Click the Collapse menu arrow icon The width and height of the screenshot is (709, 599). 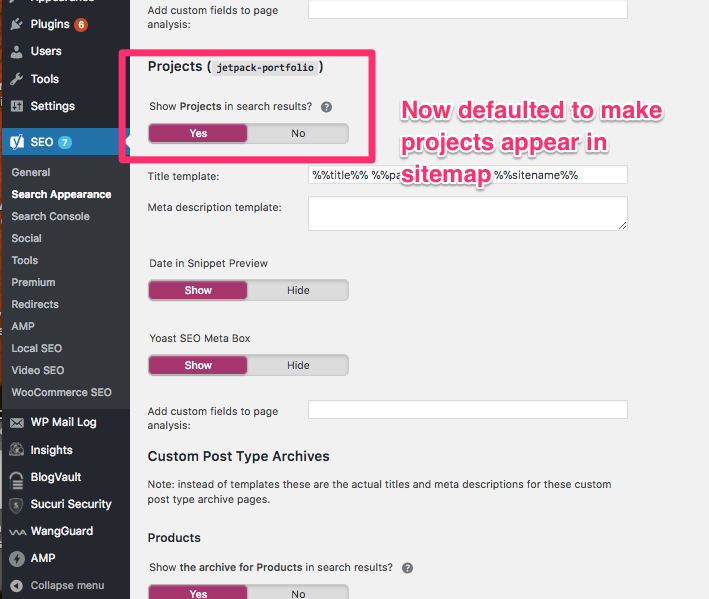17,586
